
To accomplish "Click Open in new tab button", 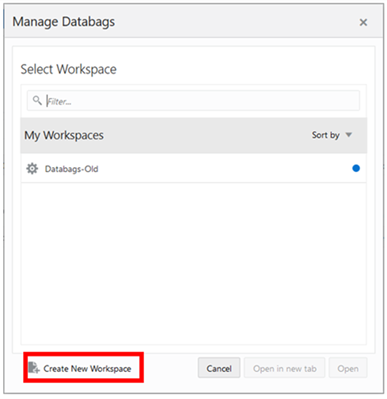I will 285,368.
